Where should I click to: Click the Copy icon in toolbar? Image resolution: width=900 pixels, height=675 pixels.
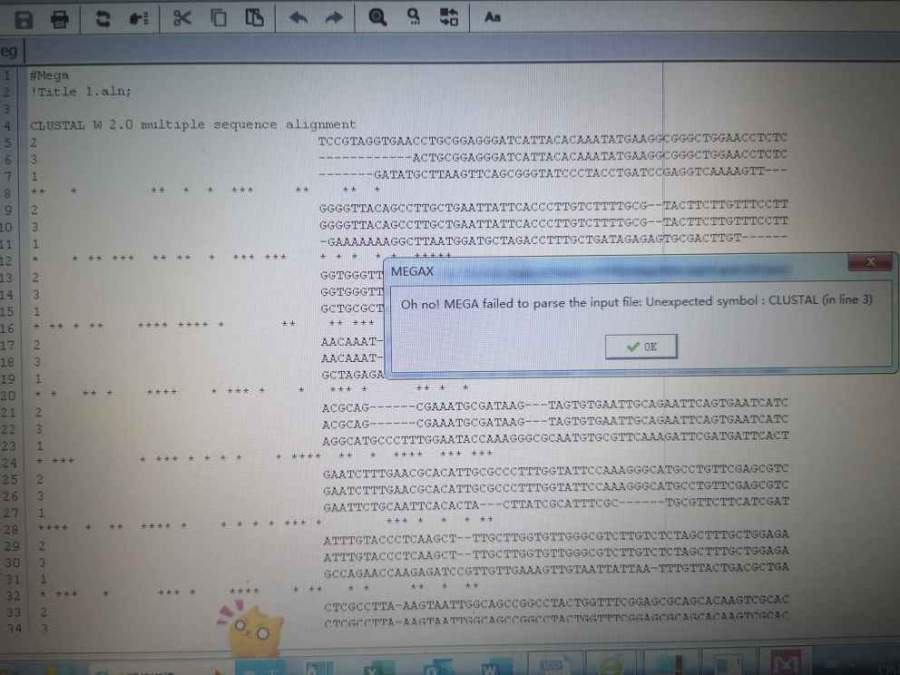pos(218,18)
